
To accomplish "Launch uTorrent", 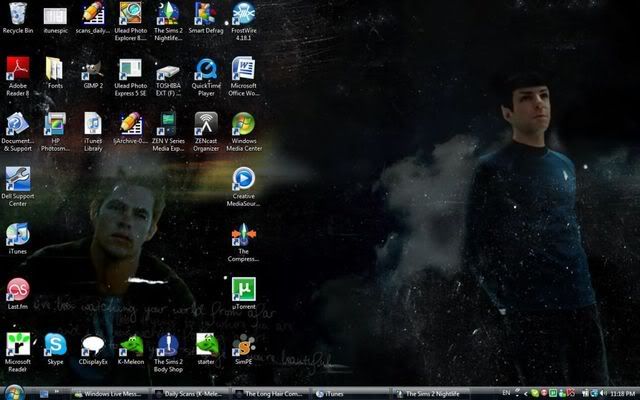I will 244,294.
